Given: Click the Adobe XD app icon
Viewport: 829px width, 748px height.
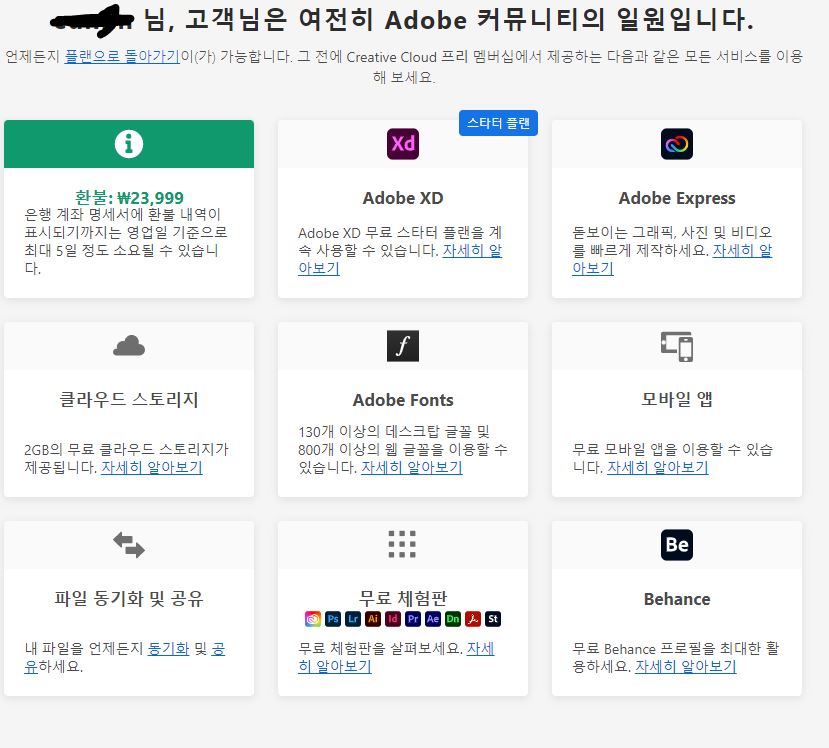Looking at the screenshot, I should (403, 144).
